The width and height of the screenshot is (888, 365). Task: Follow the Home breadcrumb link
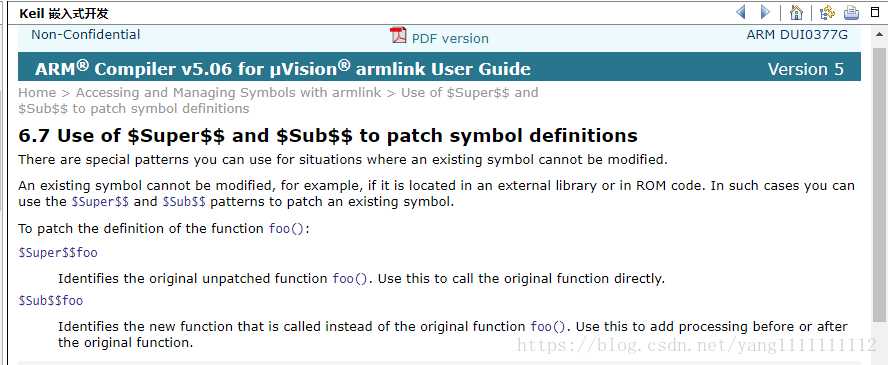coord(37,92)
